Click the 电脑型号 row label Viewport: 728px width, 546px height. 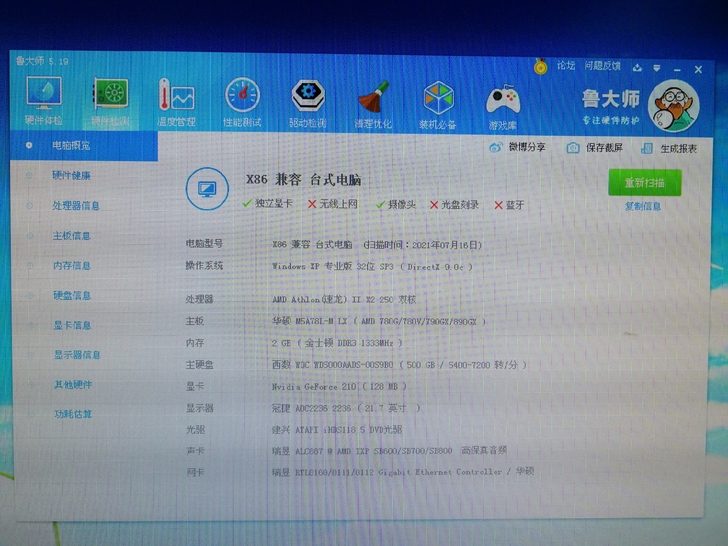[x=204, y=243]
